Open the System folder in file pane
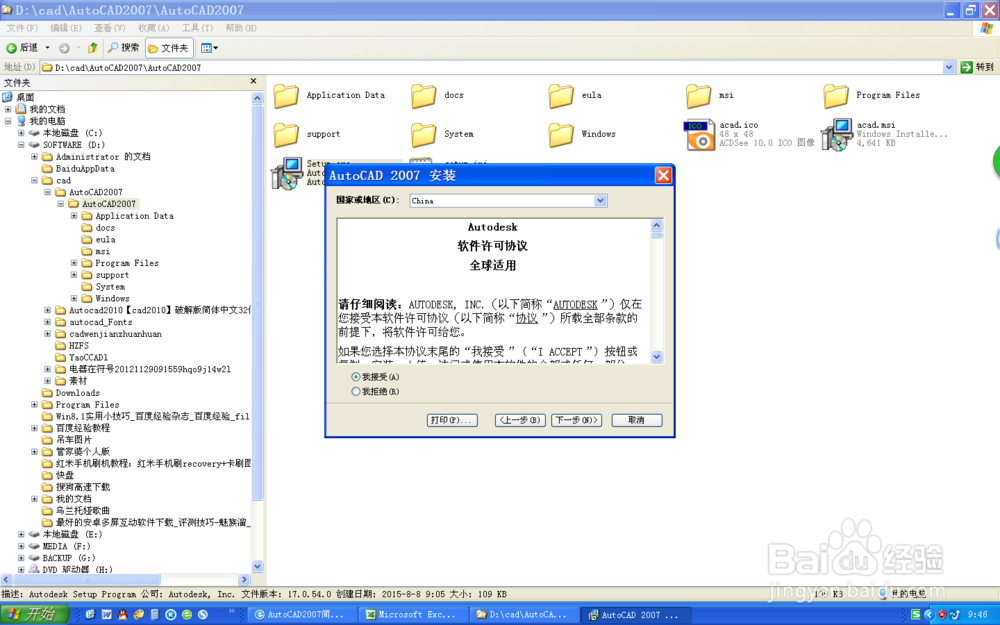 [x=423, y=135]
